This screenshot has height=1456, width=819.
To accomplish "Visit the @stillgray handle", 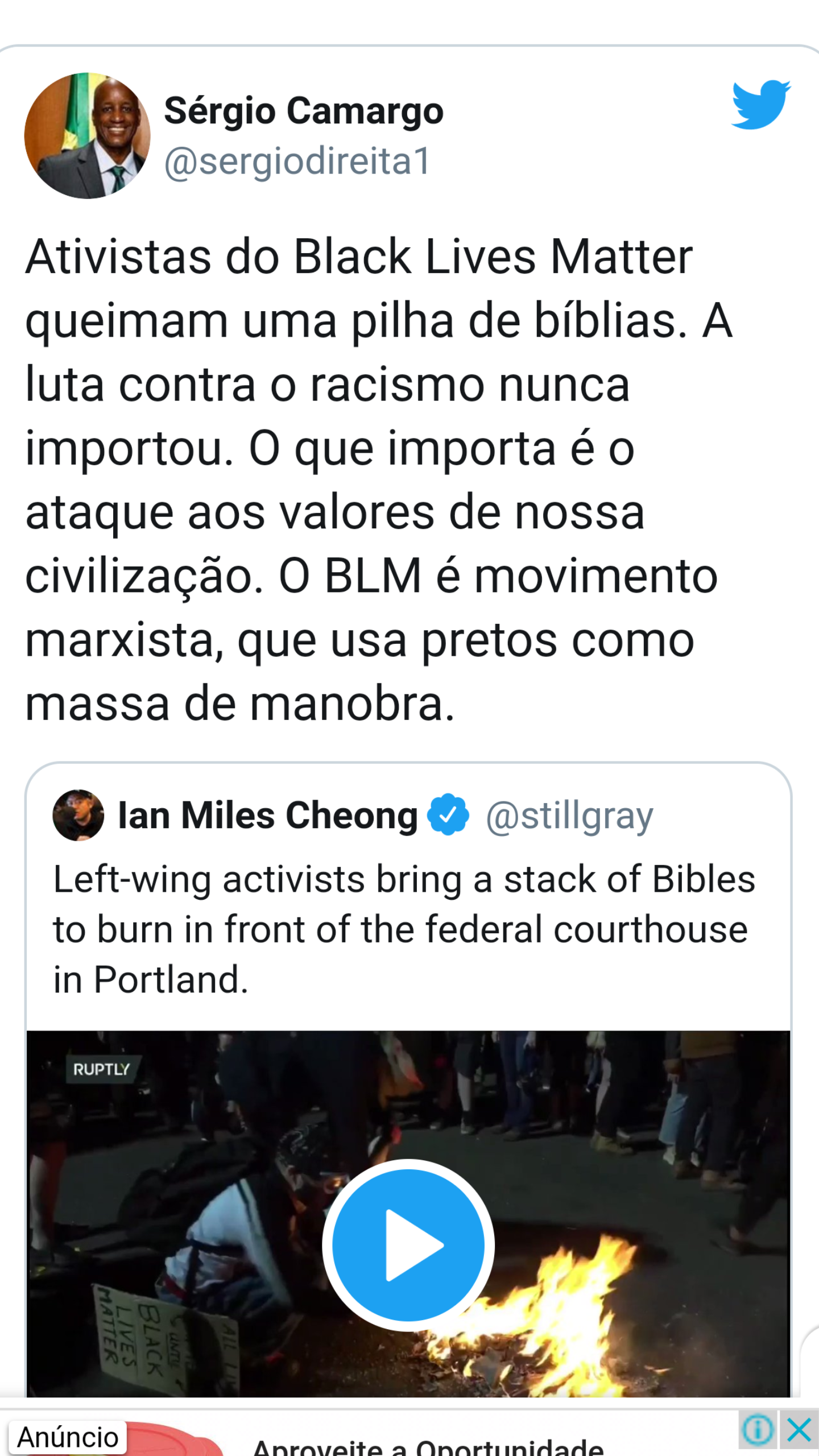I will 569,816.
